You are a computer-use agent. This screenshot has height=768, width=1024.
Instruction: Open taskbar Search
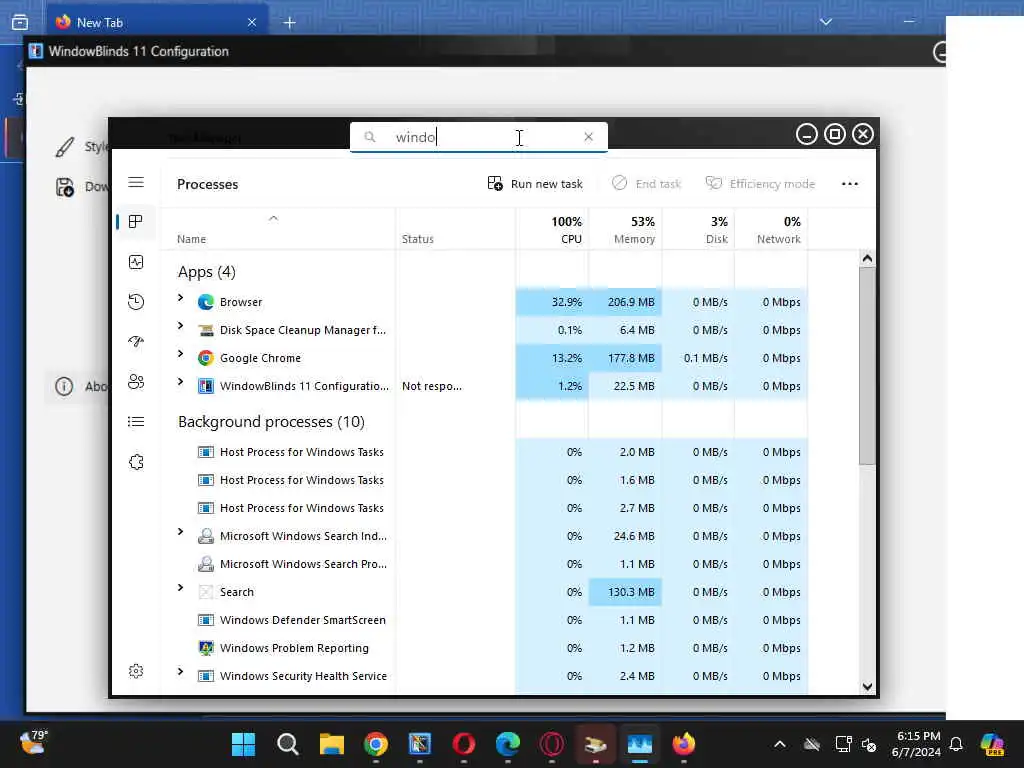point(287,744)
